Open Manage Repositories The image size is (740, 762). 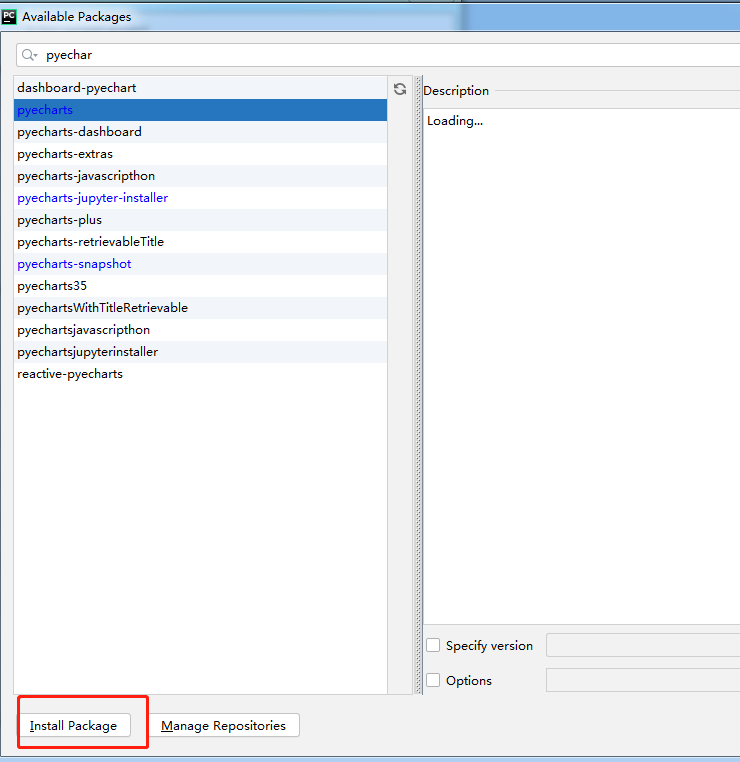(x=224, y=726)
